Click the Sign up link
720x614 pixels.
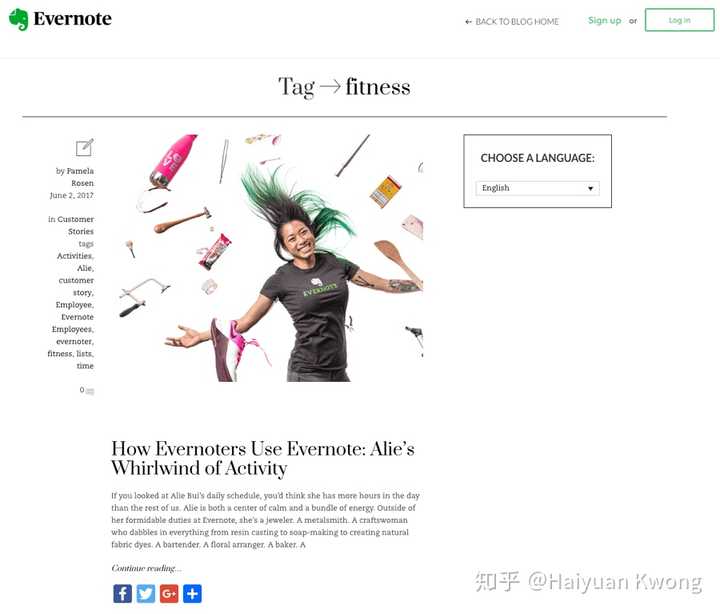pos(604,20)
